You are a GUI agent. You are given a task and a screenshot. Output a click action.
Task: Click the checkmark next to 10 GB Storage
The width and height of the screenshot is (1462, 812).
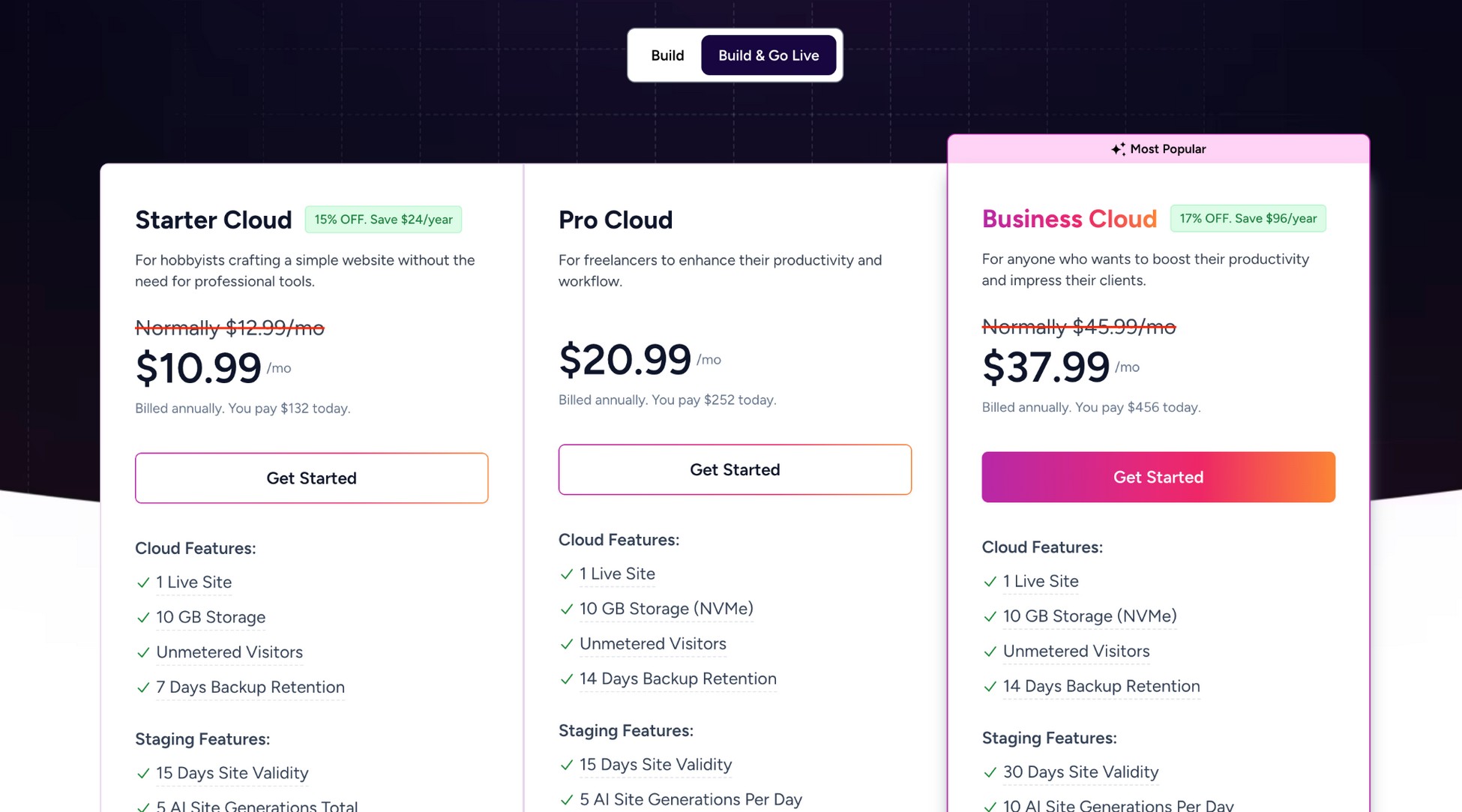pos(142,618)
